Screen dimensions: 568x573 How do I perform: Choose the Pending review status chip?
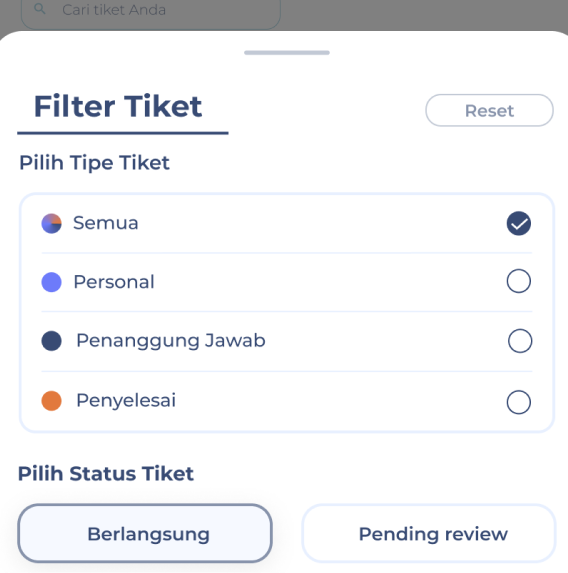429,533
